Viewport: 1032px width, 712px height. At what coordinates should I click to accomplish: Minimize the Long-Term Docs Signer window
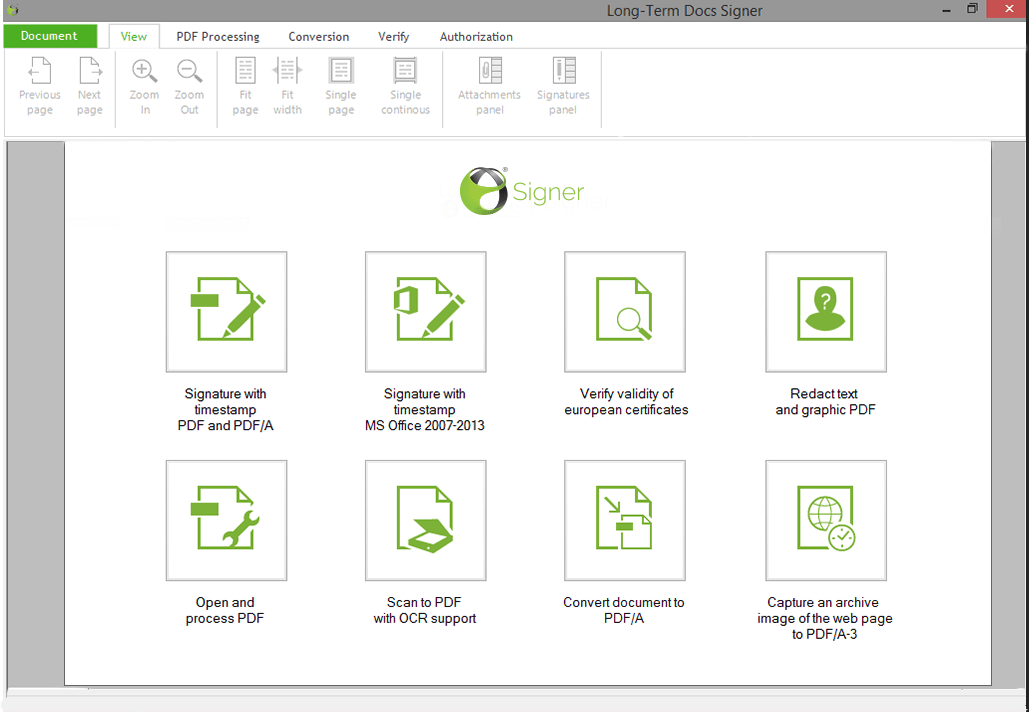pos(946,10)
